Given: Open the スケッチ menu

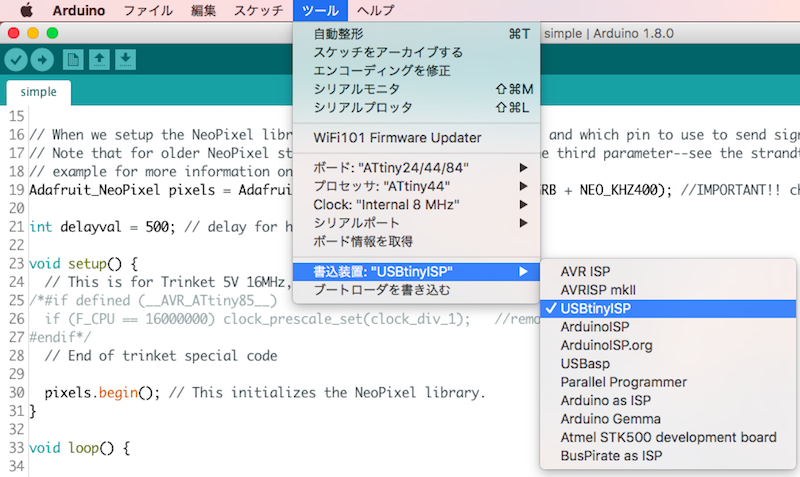Looking at the screenshot, I should pyautogui.click(x=259, y=10).
